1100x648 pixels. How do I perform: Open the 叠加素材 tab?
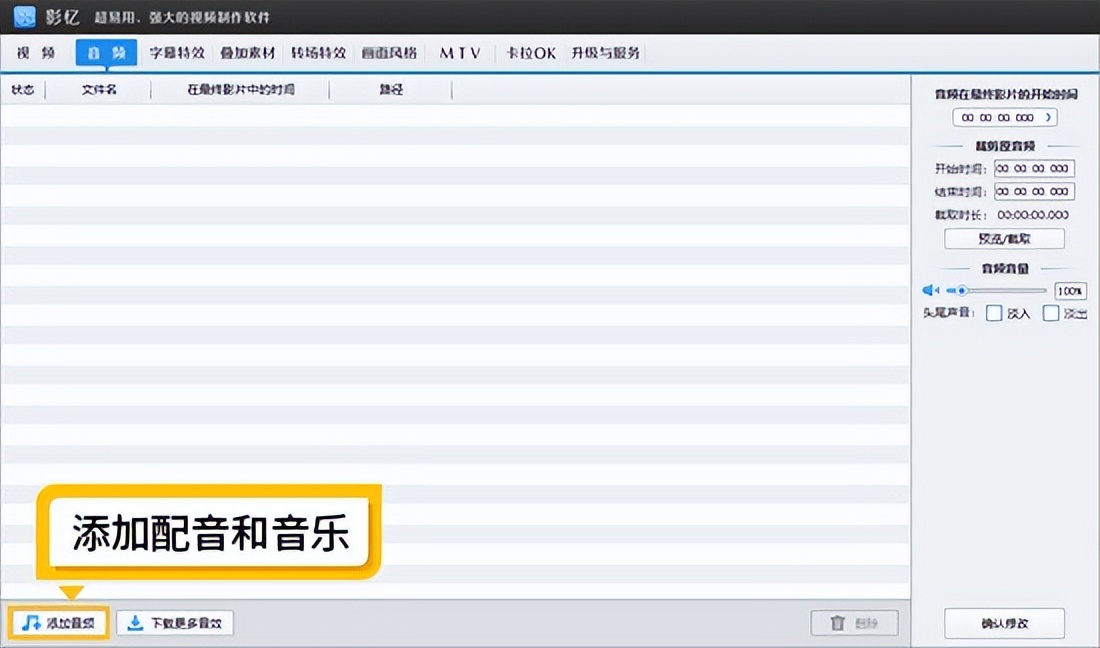(x=247, y=53)
